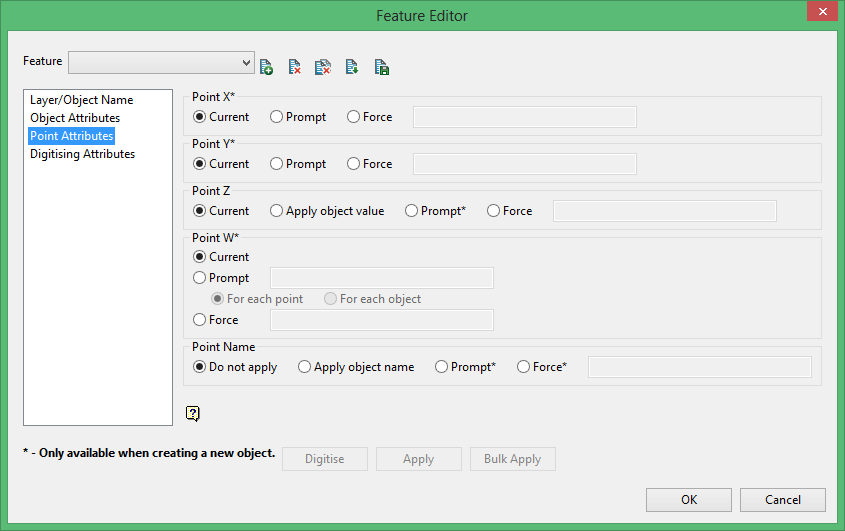The height and width of the screenshot is (531, 845).
Task: Choose Apply object value for Point Z
Action: [x=327, y=211]
